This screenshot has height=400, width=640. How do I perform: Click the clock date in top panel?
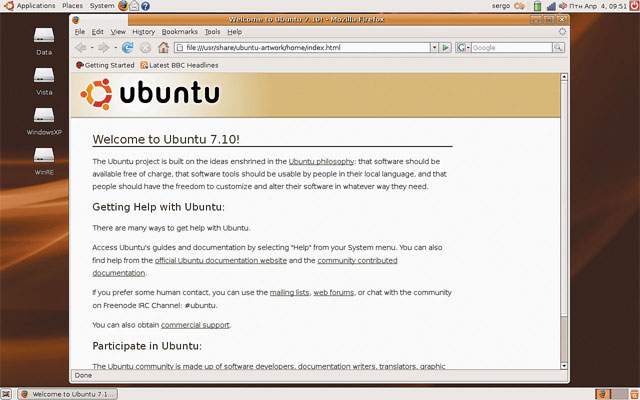tap(598, 6)
